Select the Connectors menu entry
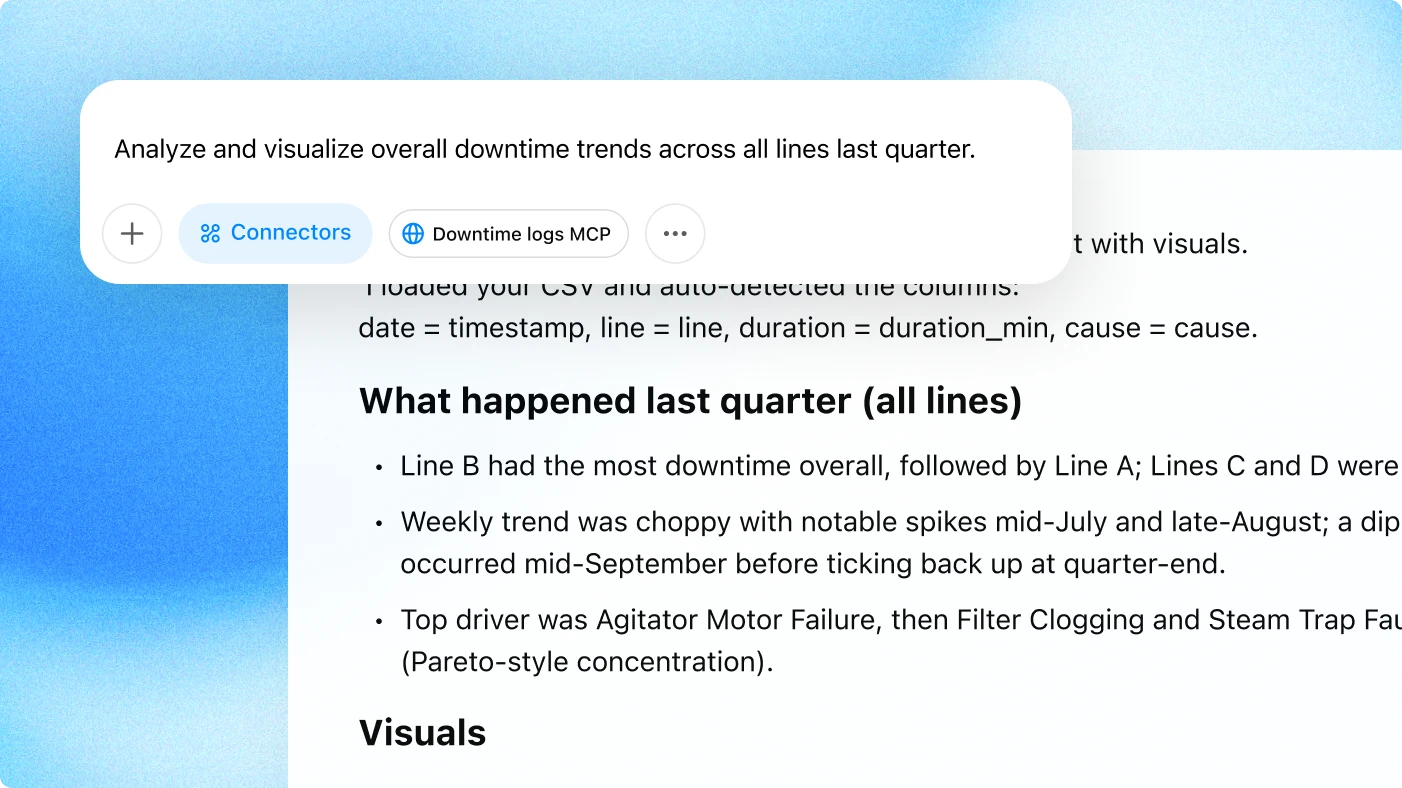 click(275, 233)
